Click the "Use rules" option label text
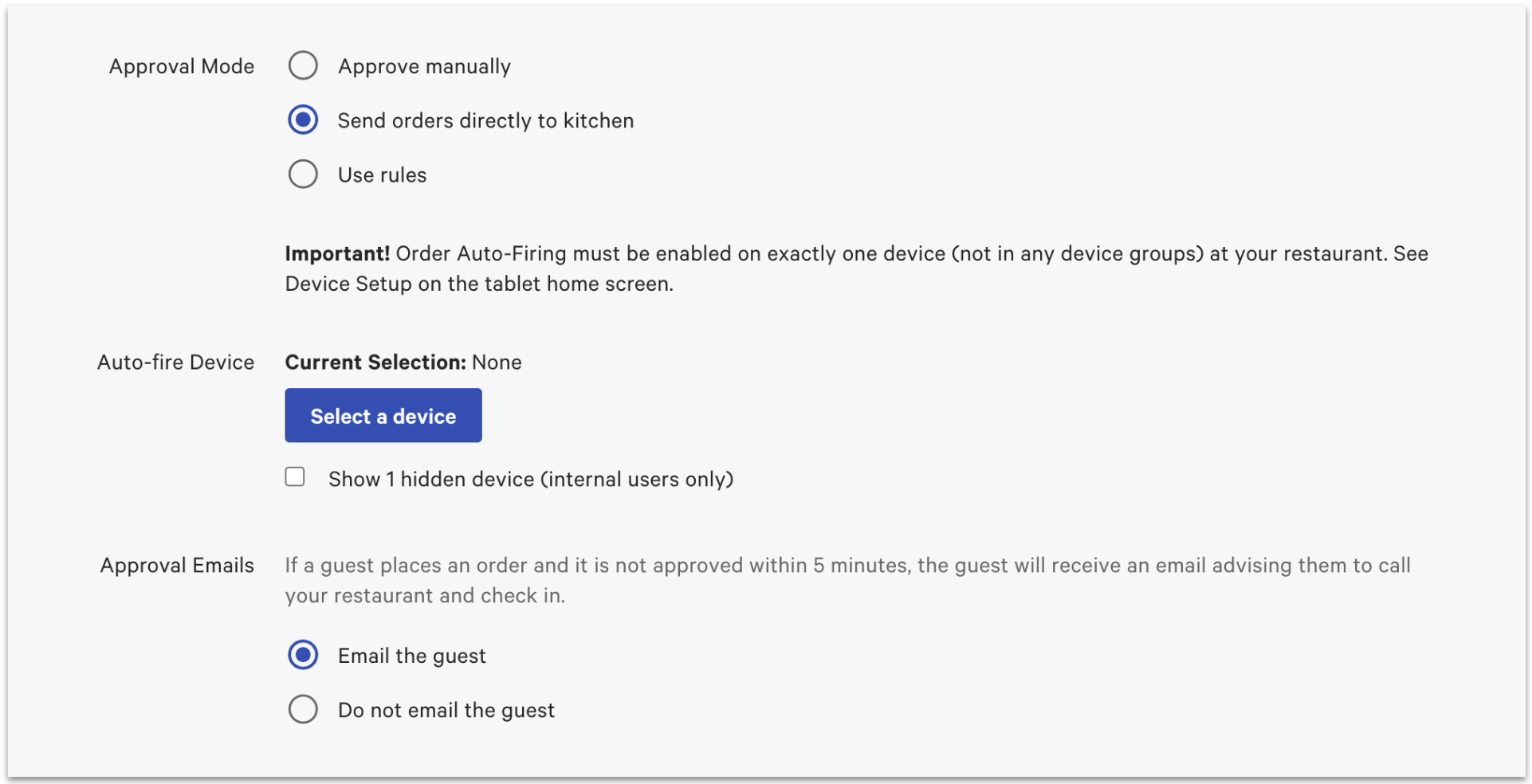This screenshot has height=784, width=1532. (382, 175)
